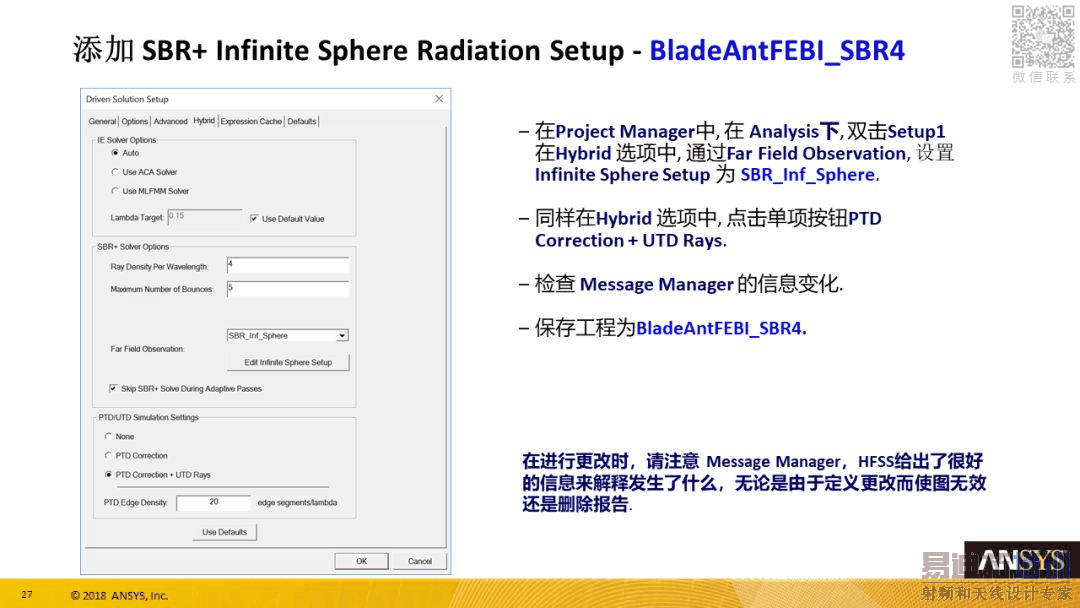Click the Lambda Target field
Image resolution: width=1080 pixels, height=608 pixels.
[x=205, y=217]
